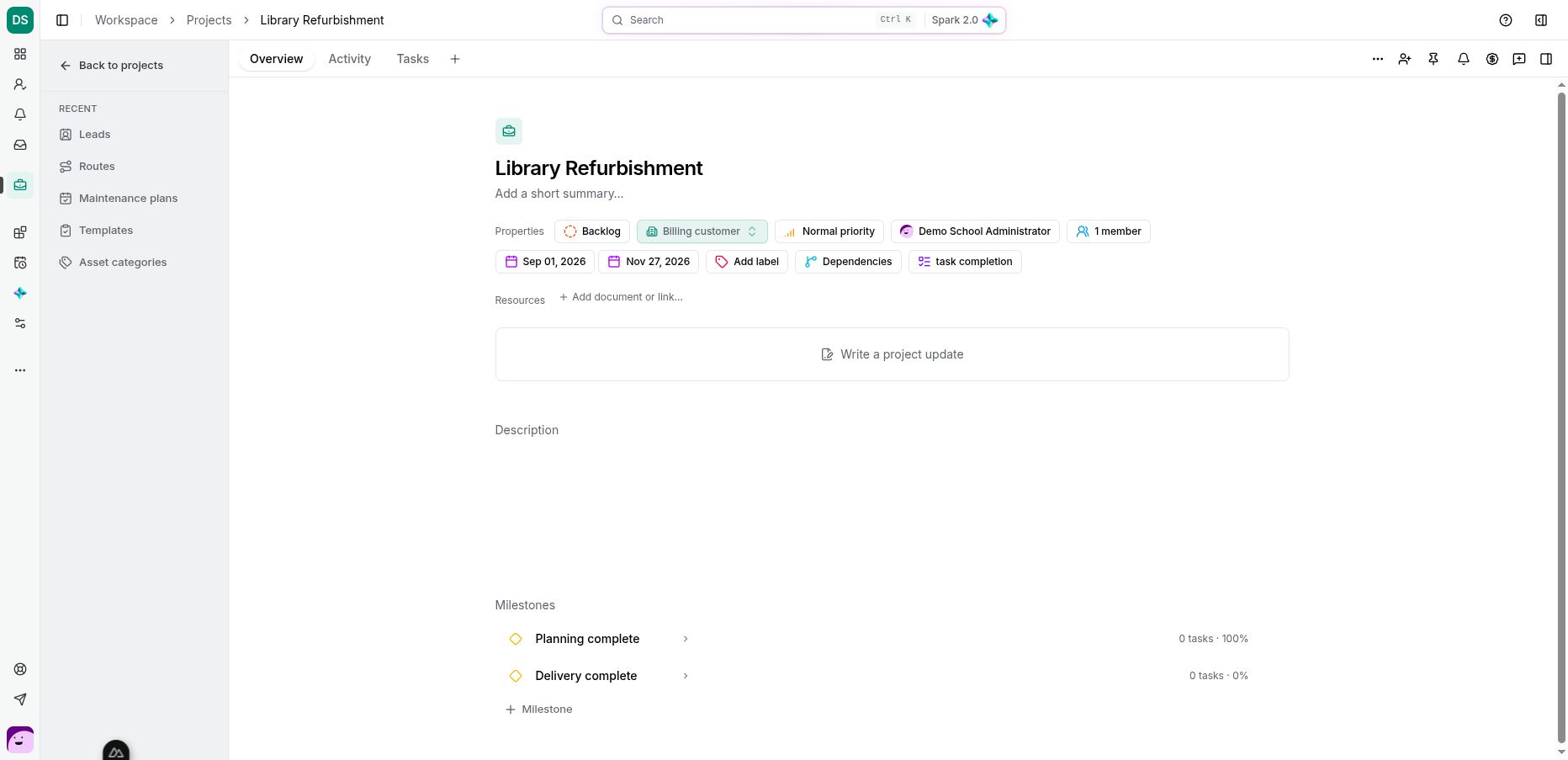Viewport: 1568px width, 760px height.
Task: Open the dashboard grid icon in left rail
Action: click(20, 54)
